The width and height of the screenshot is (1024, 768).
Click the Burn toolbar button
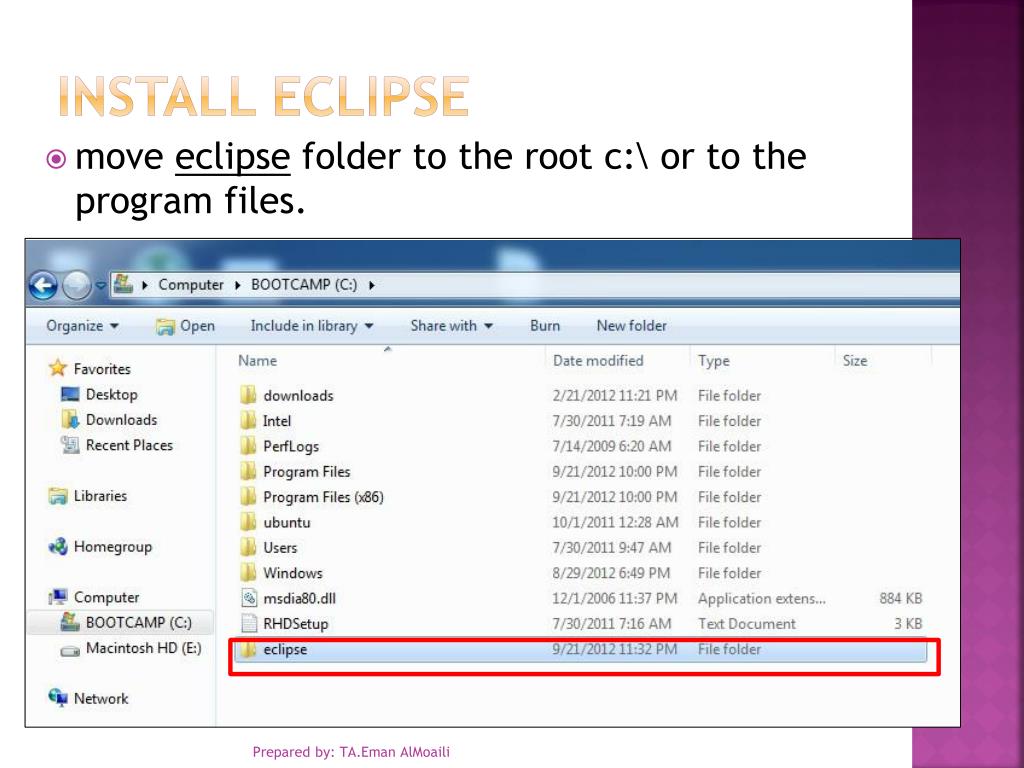click(x=545, y=326)
